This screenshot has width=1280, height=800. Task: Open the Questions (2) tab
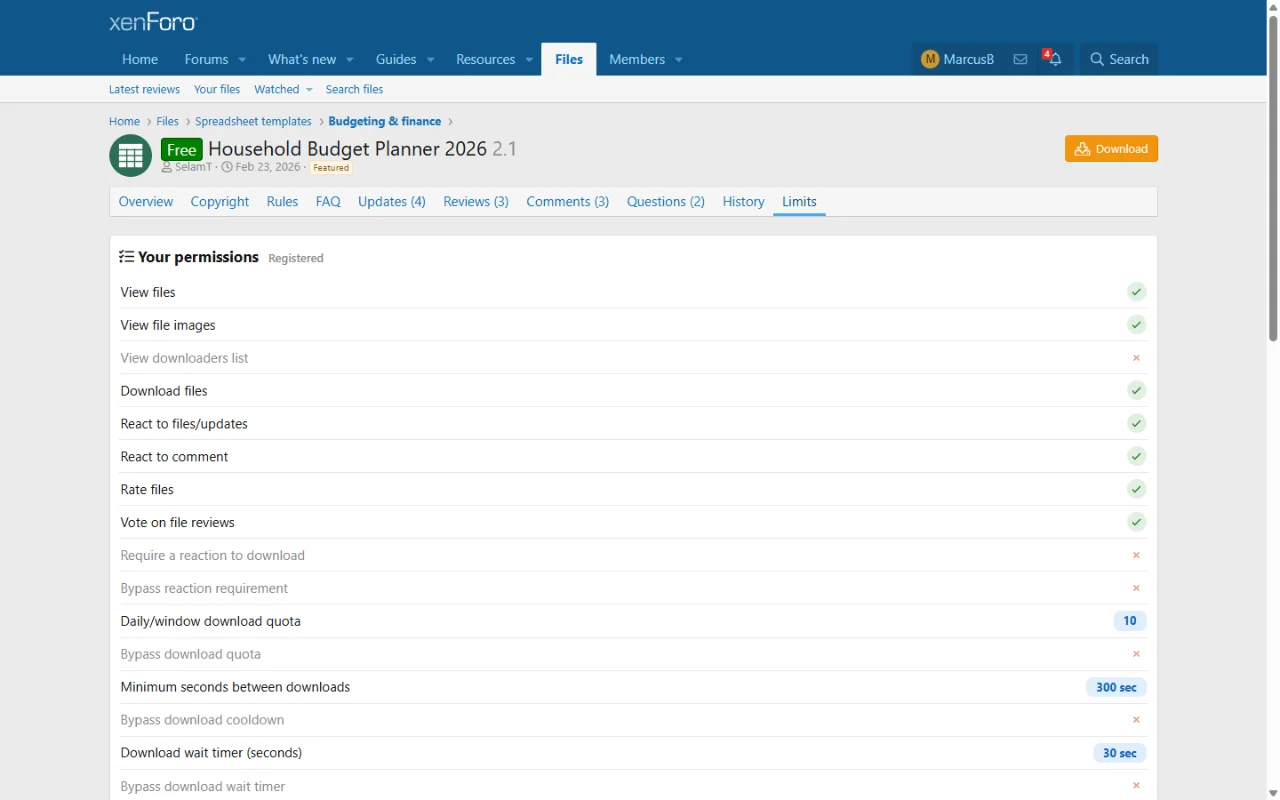666,202
